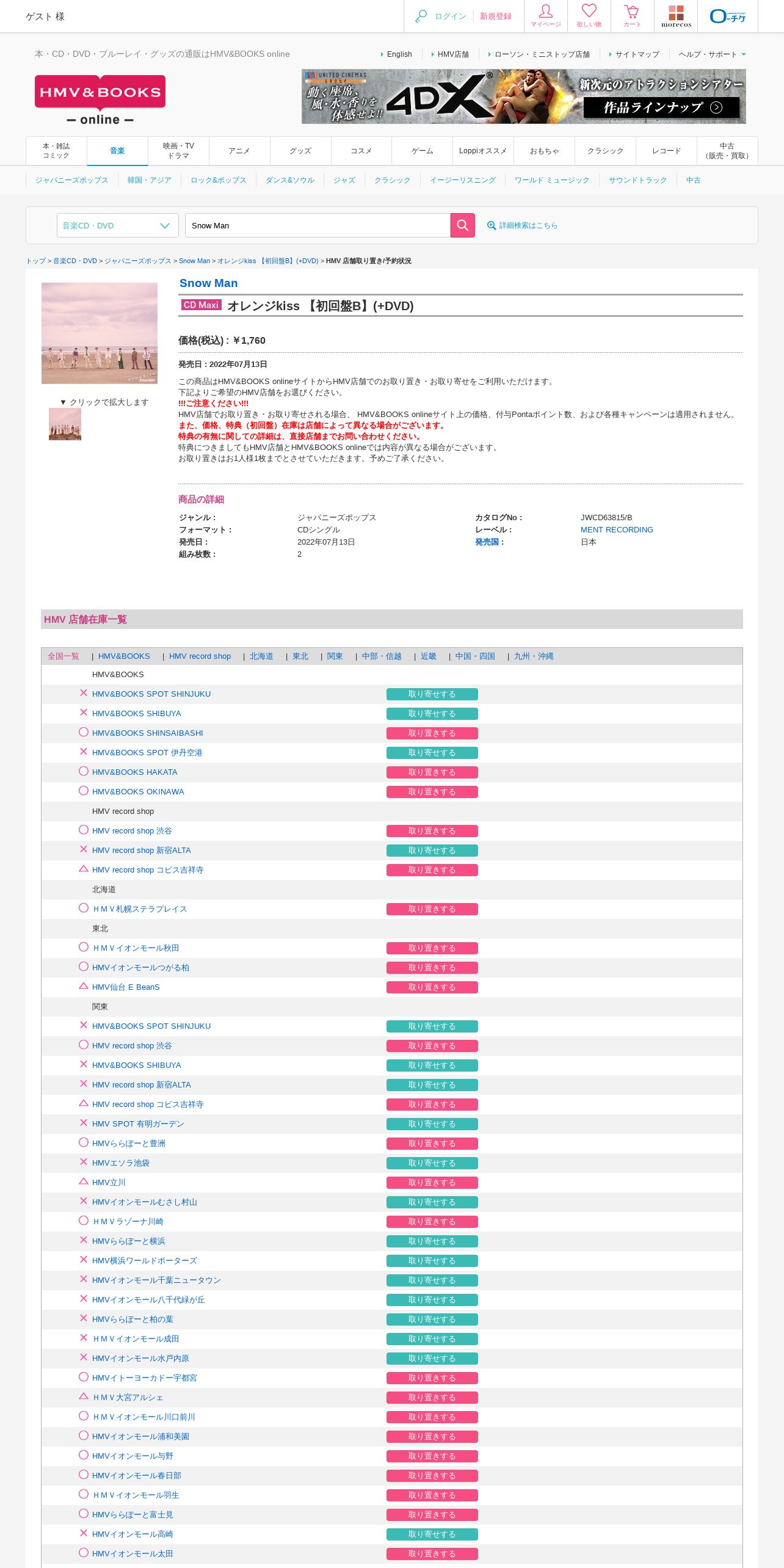Image resolution: width=784 pixels, height=1568 pixels.
Task: Open the Loppiオススメ tab
Action: pos(483,151)
